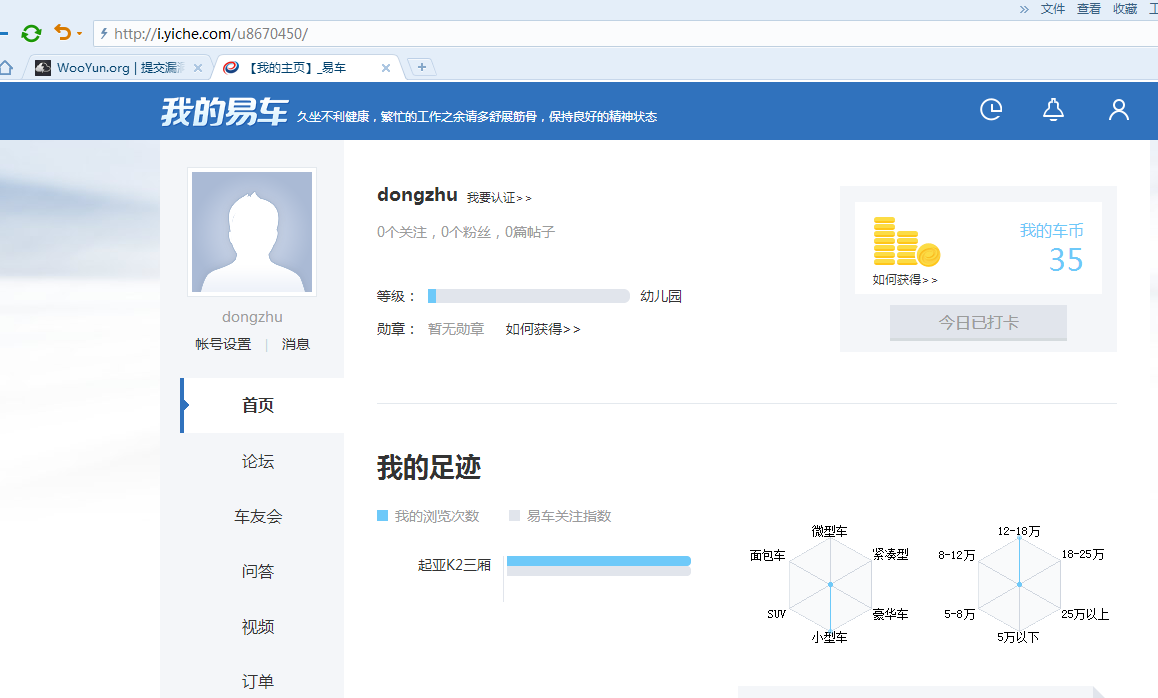Select 问答 in the sidebar
This screenshot has width=1158, height=698.
[x=258, y=572]
